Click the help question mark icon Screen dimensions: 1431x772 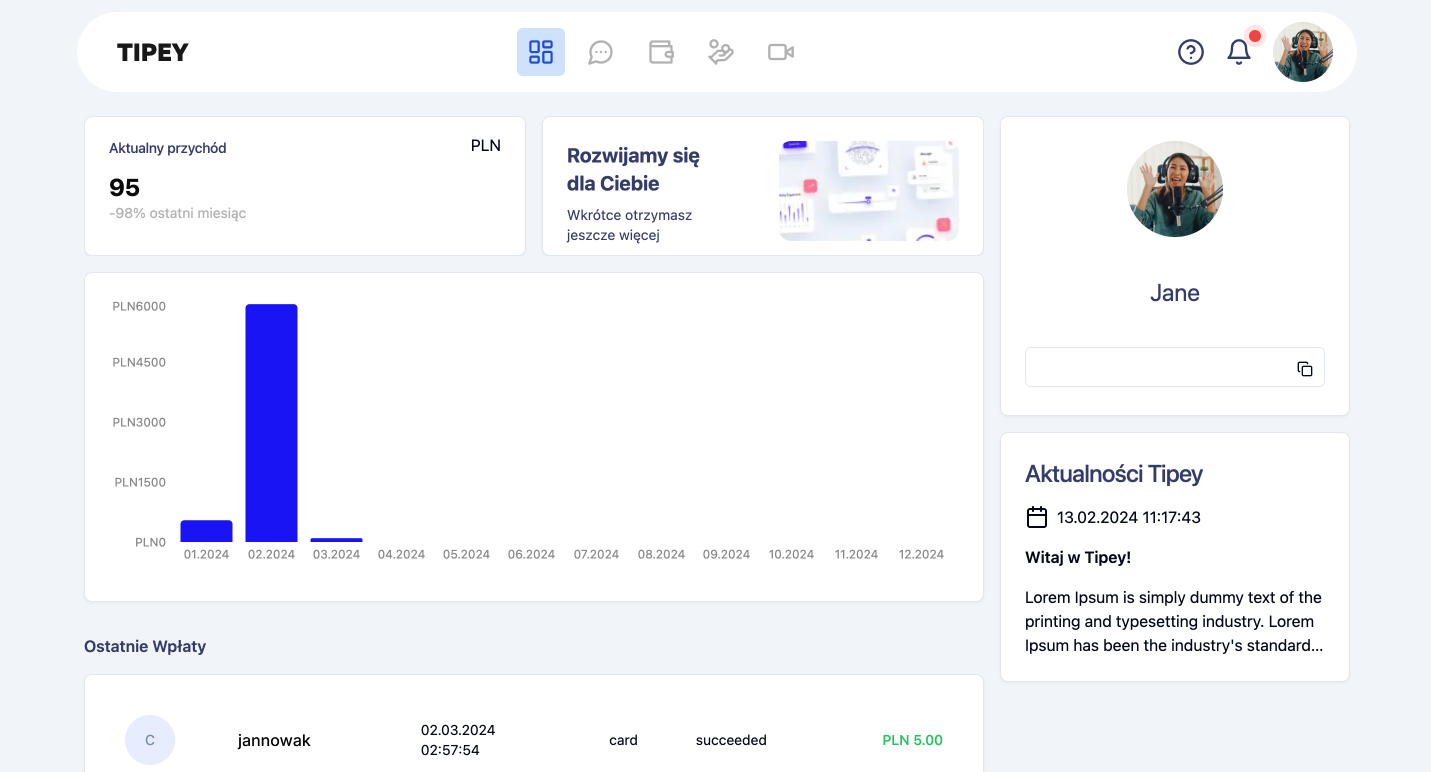coord(1190,52)
